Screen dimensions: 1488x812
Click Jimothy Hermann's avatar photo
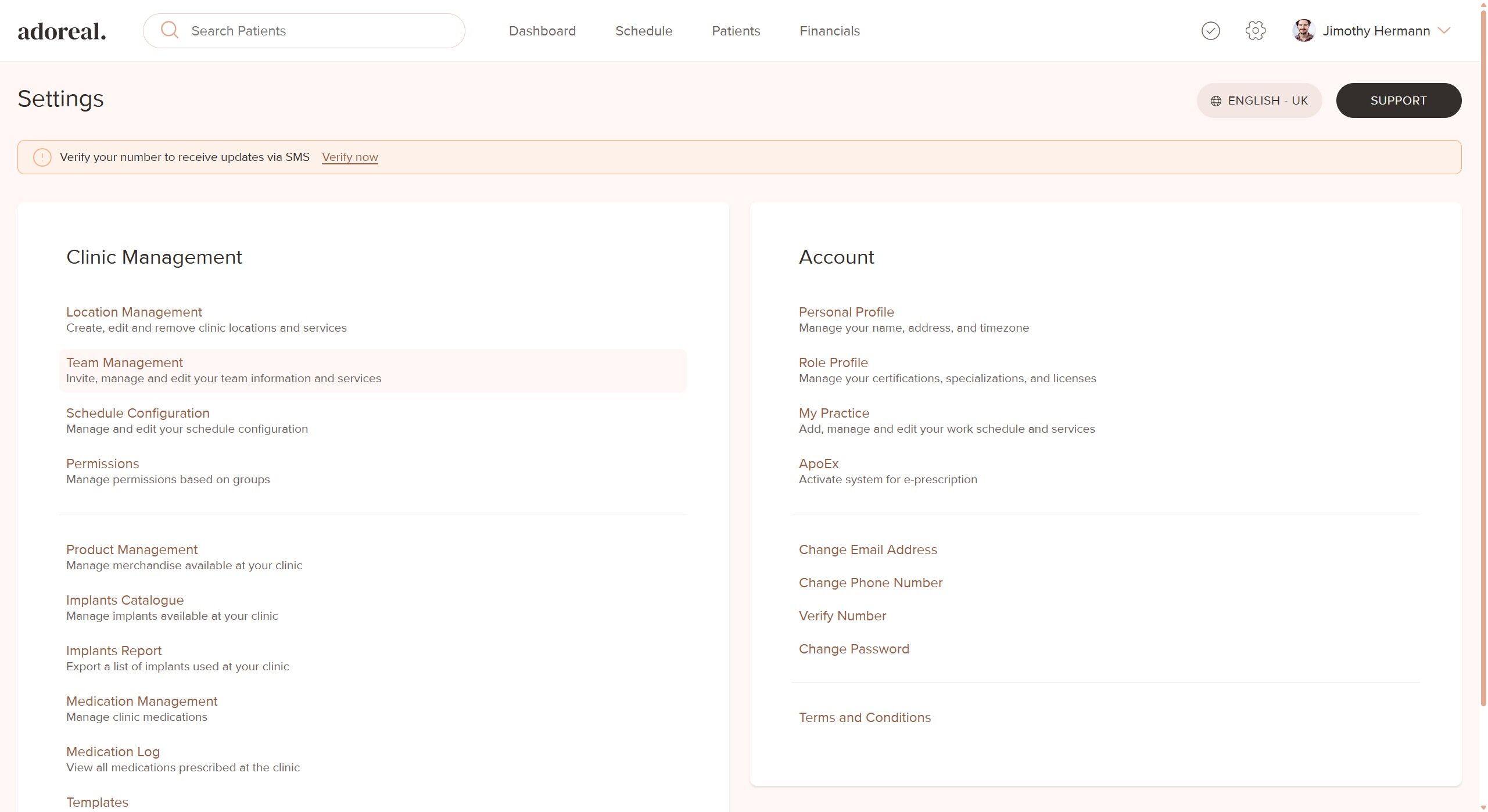pos(1303,31)
